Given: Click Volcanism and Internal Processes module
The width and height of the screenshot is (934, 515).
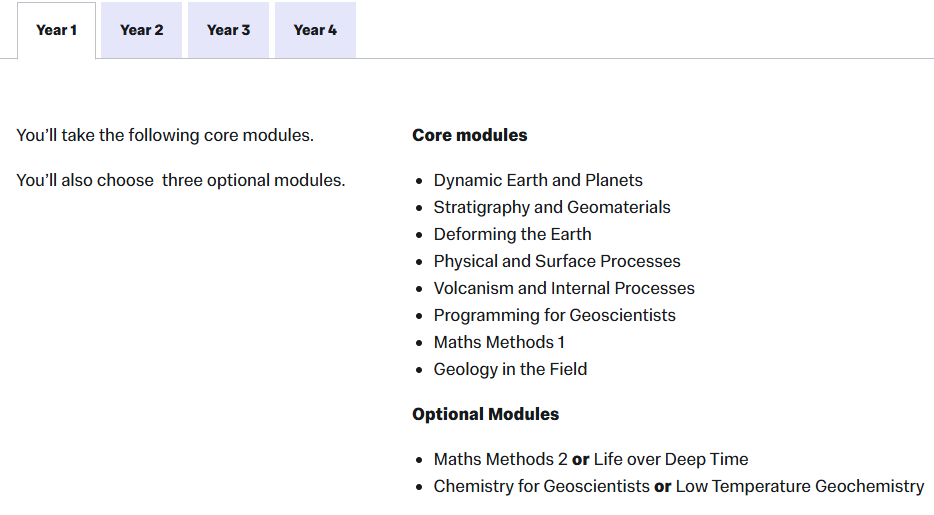Looking at the screenshot, I should click(563, 289).
